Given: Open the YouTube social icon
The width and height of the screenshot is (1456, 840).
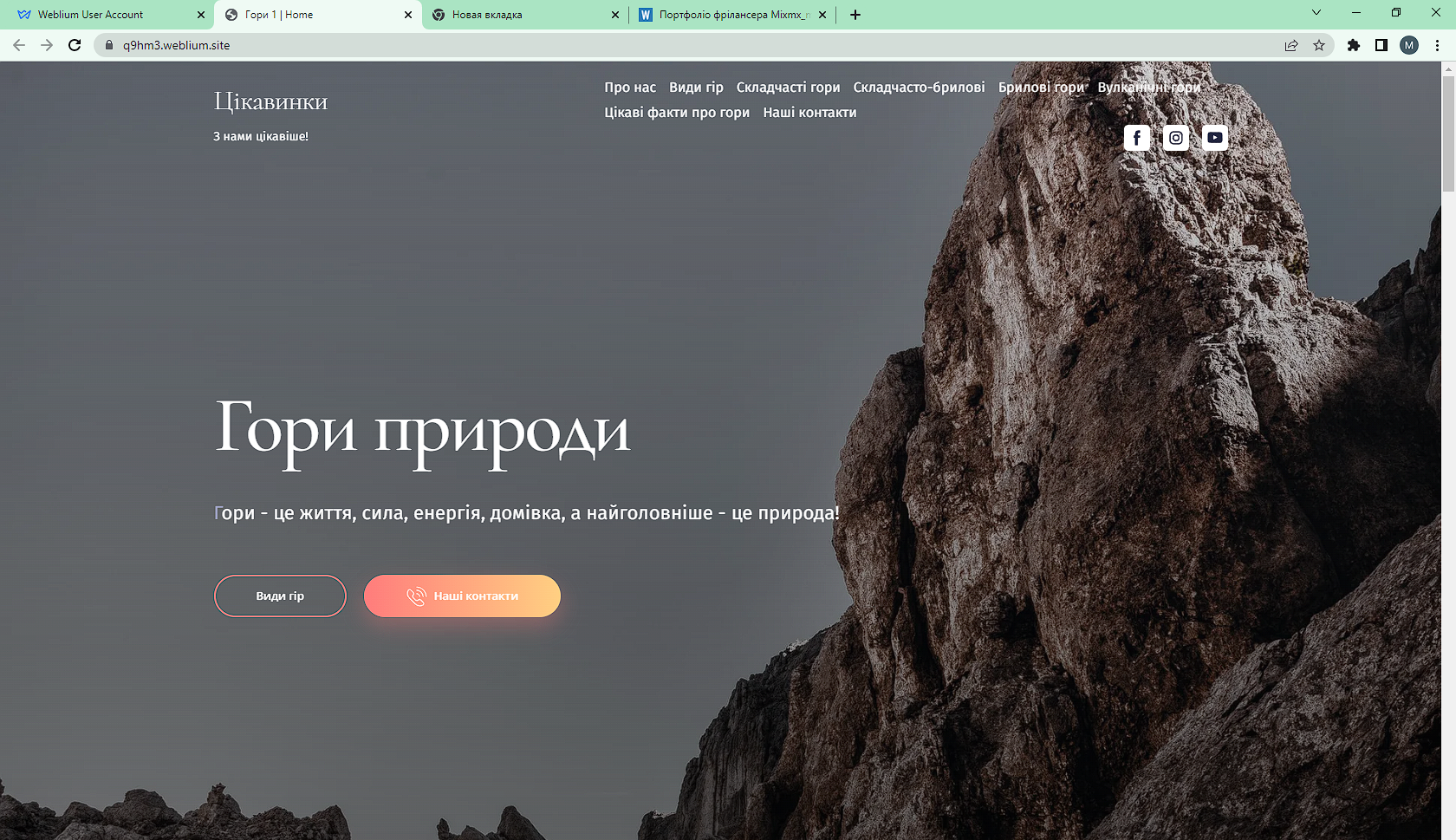Looking at the screenshot, I should (1215, 138).
